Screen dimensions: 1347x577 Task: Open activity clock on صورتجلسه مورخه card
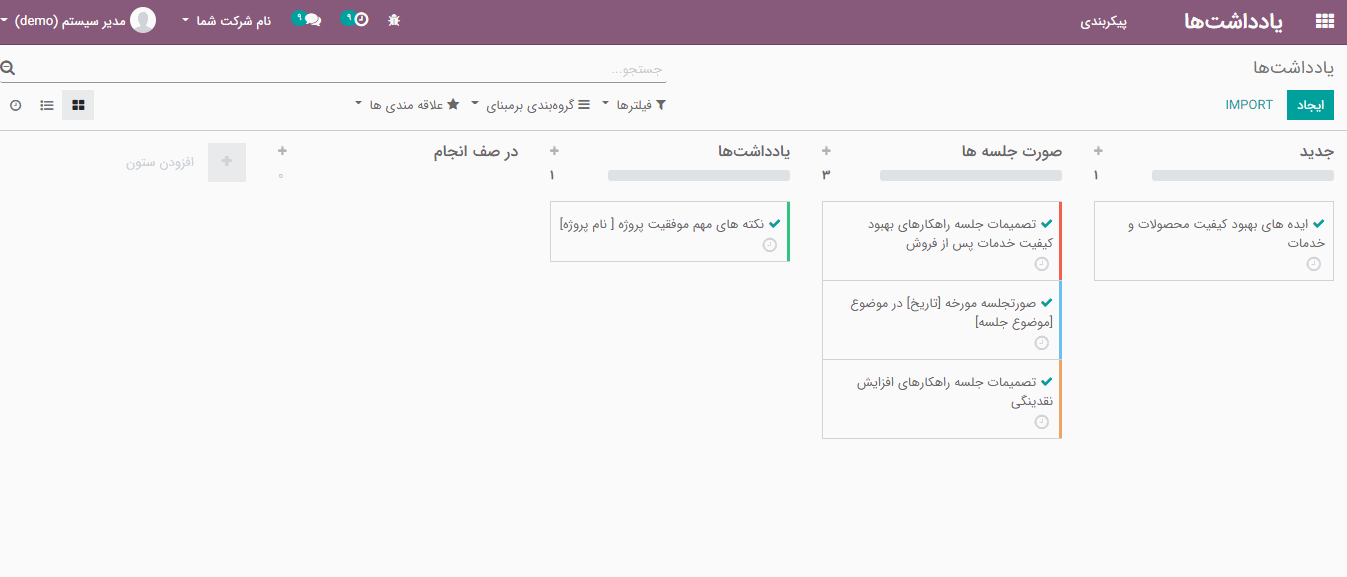pyautogui.click(x=1041, y=343)
